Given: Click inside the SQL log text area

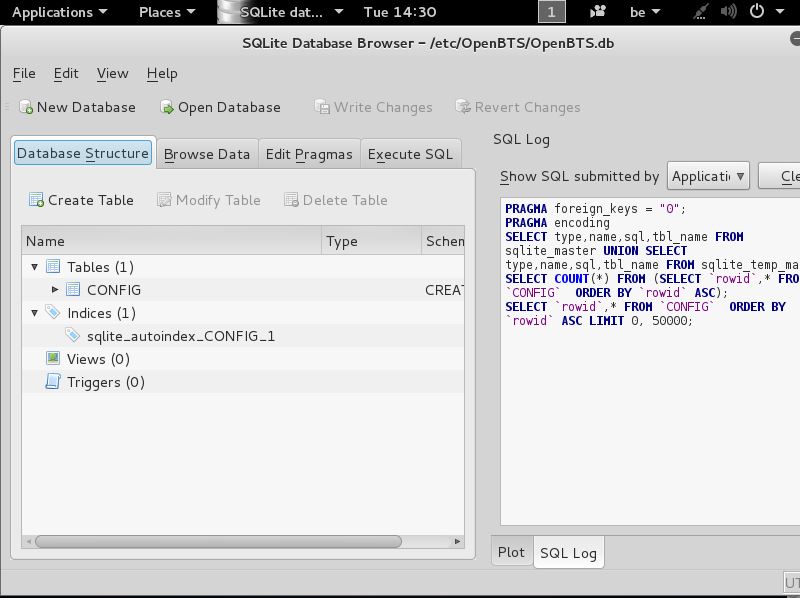Looking at the screenshot, I should [650, 361].
